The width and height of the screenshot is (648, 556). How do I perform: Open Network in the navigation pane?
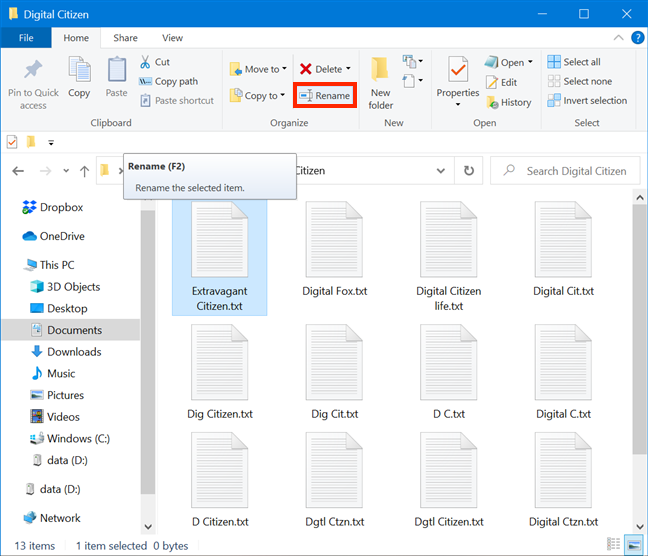point(52,518)
